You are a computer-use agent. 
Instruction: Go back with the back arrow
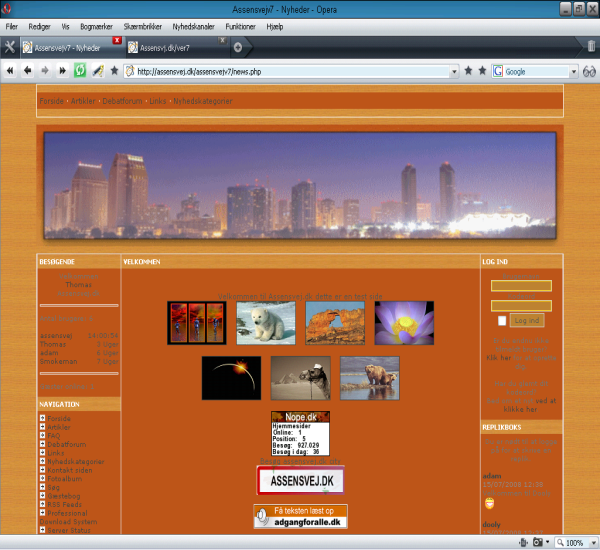[28, 71]
